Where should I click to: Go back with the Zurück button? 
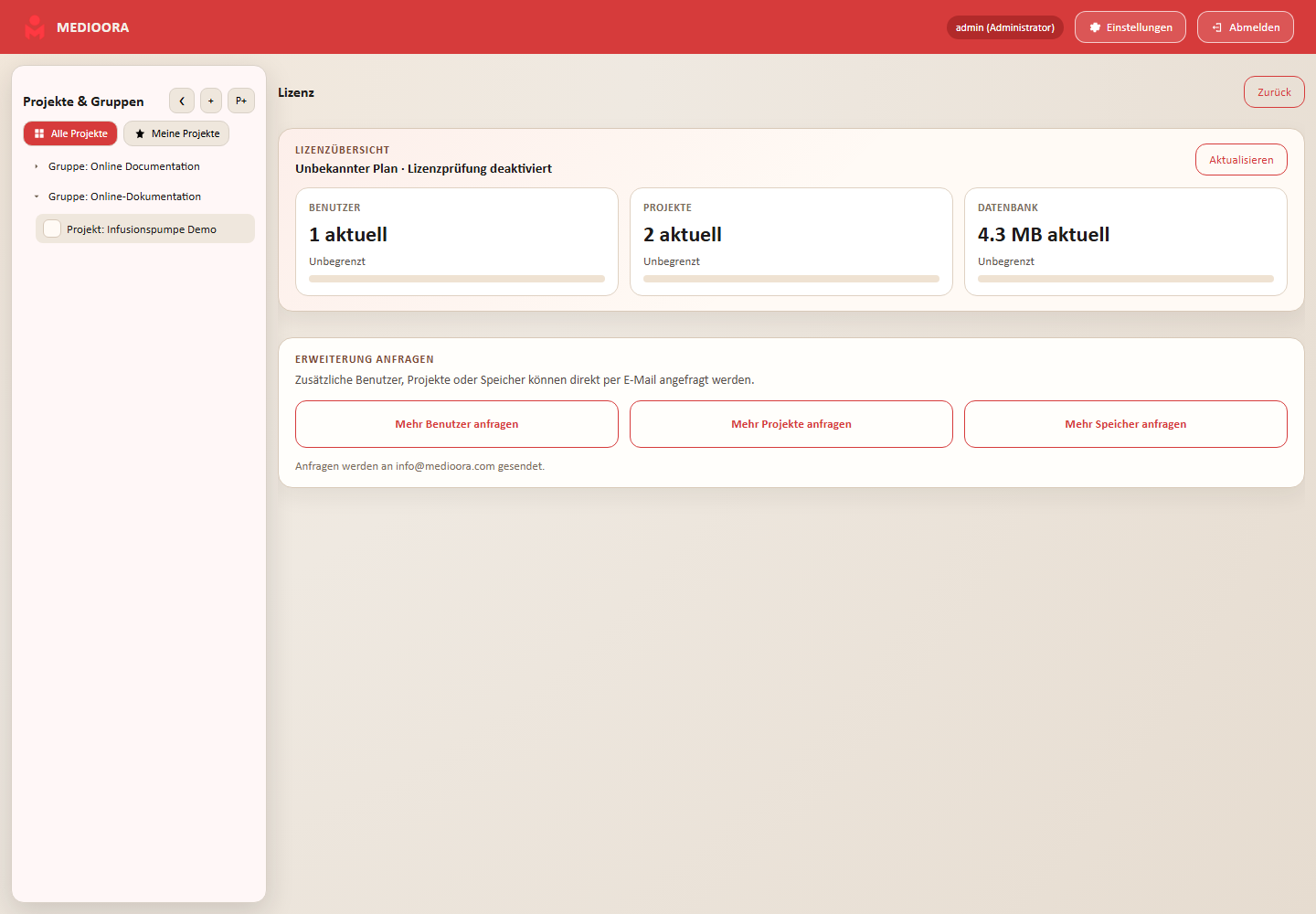pos(1274,92)
